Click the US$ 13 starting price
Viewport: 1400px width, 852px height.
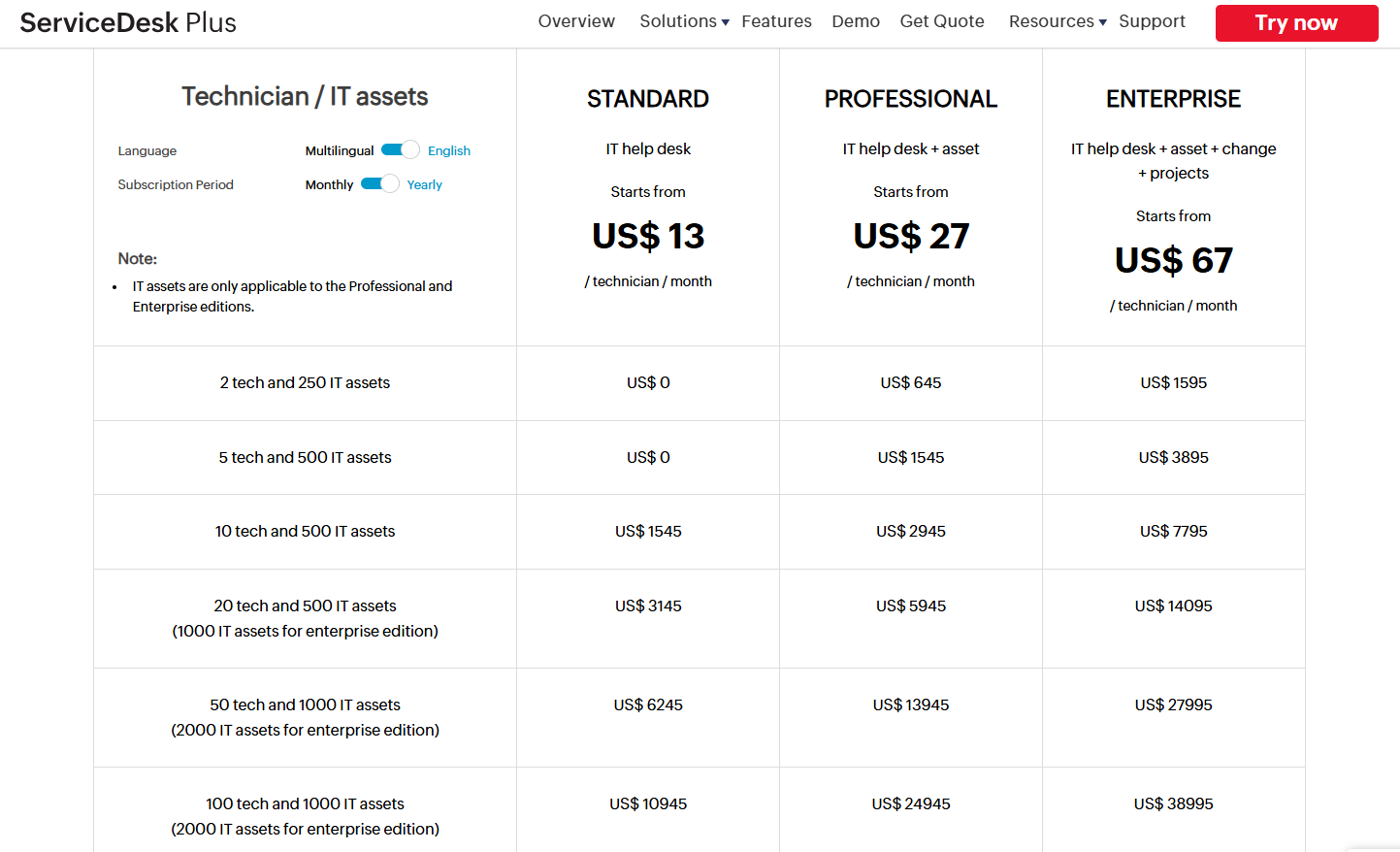click(648, 236)
